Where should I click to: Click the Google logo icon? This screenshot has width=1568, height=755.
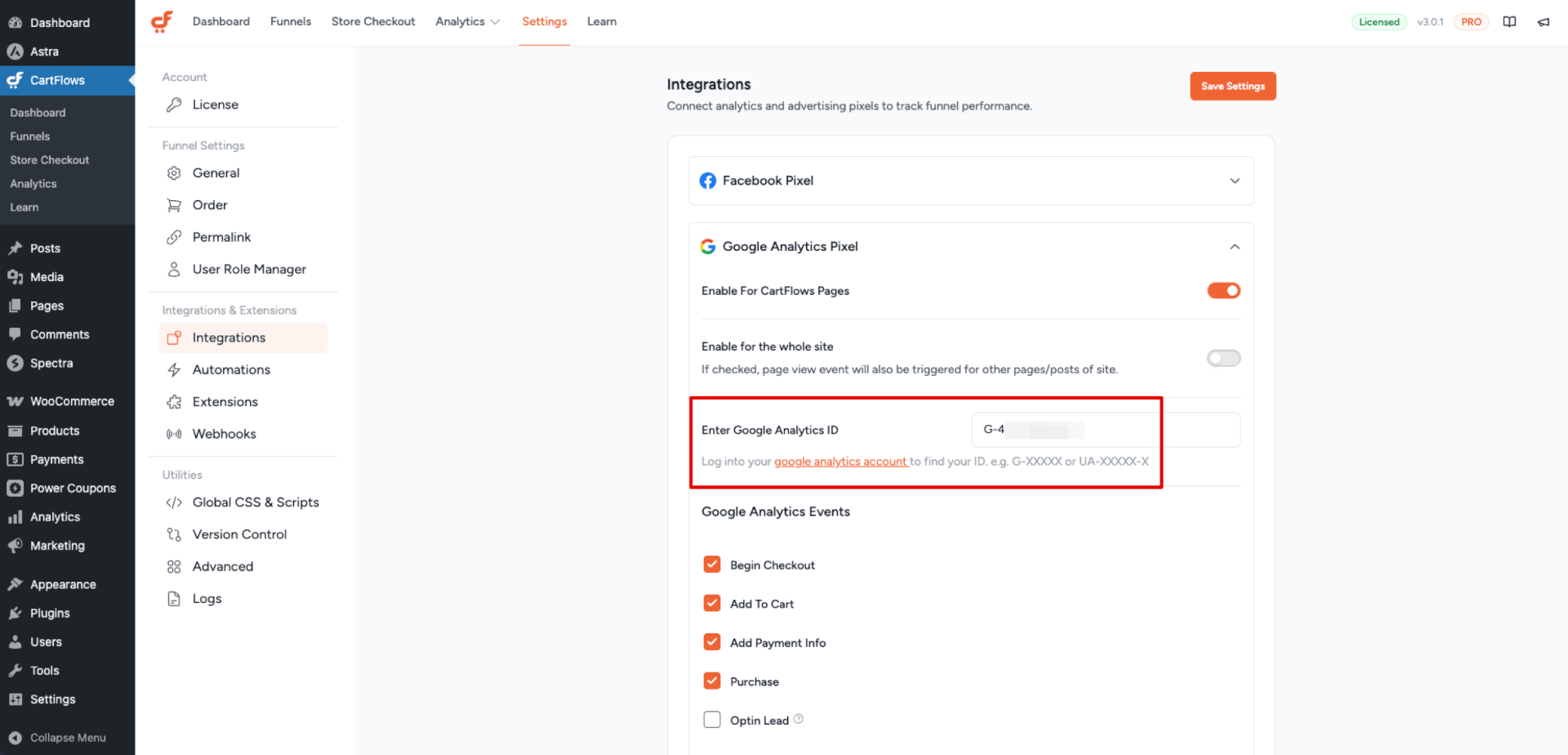708,246
